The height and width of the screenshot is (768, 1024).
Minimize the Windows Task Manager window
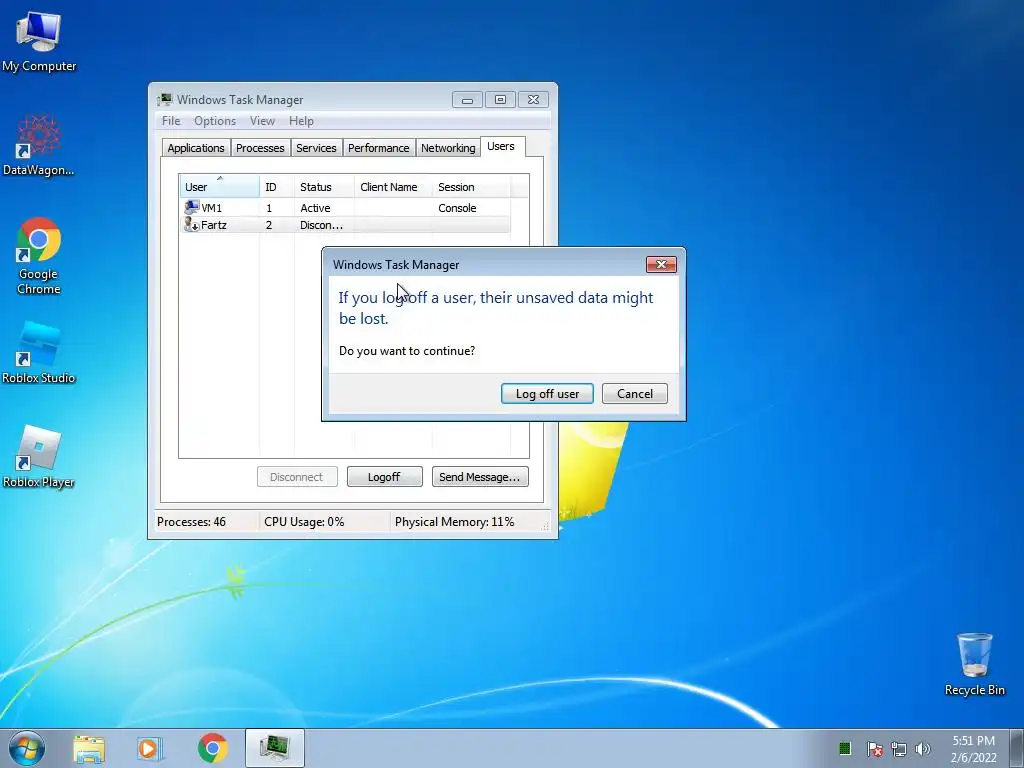click(x=468, y=100)
